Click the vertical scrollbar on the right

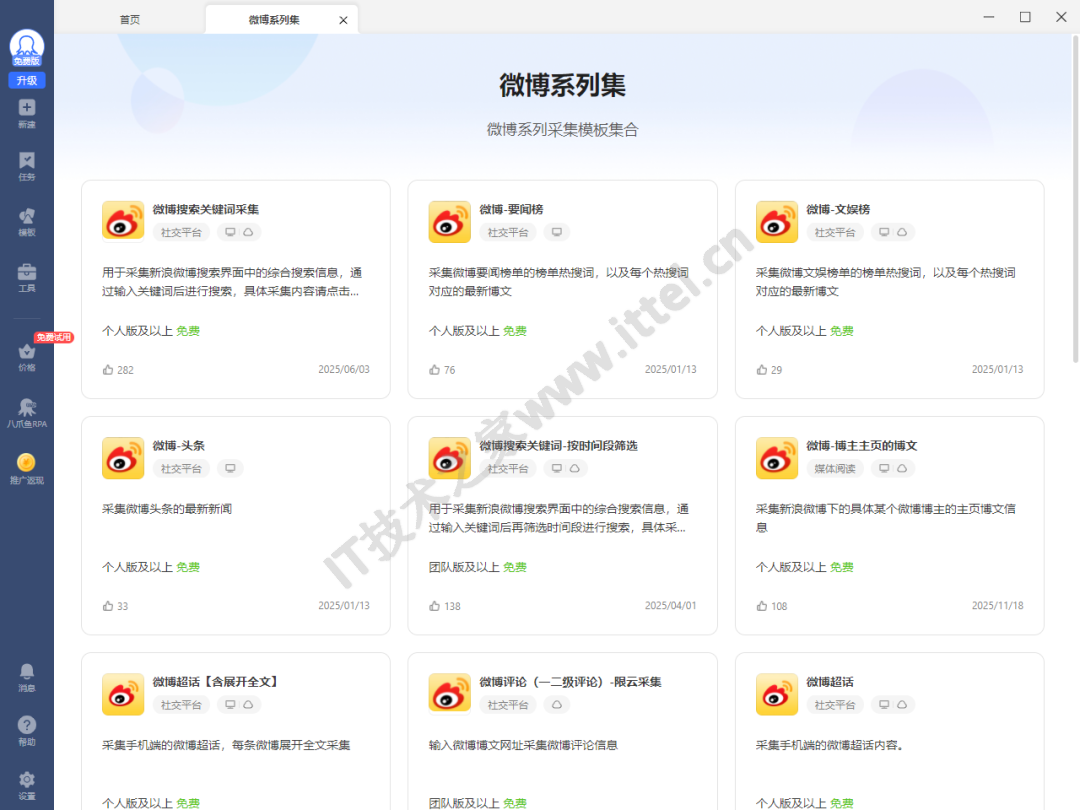click(1075, 200)
